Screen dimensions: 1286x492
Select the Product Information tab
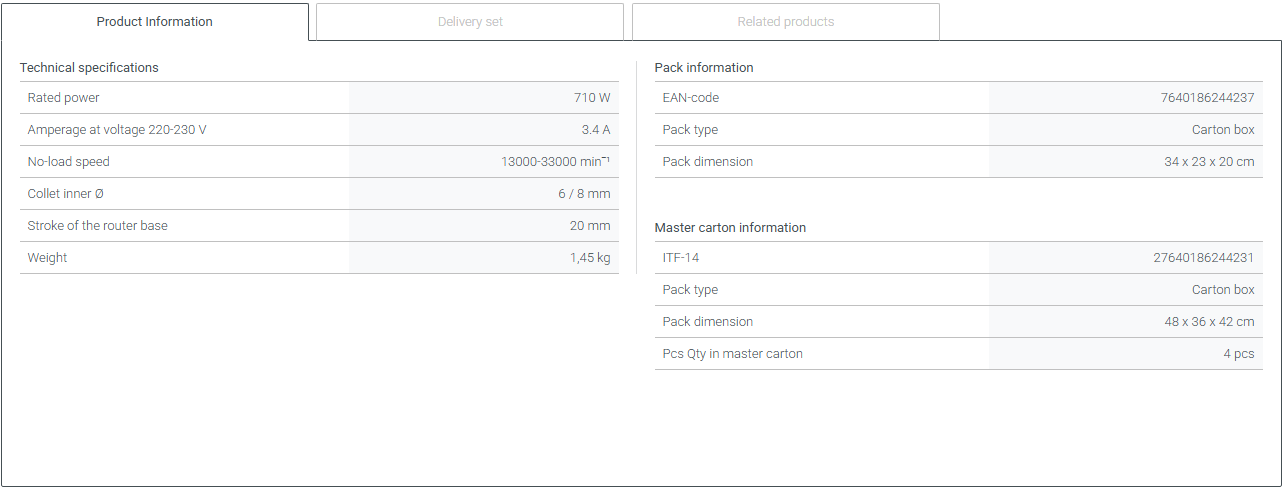click(155, 22)
